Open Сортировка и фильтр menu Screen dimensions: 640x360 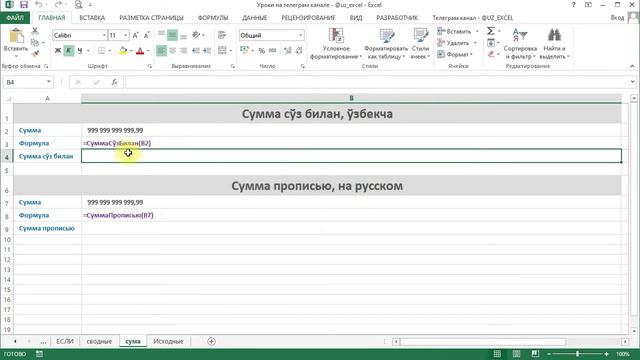tap(520, 44)
